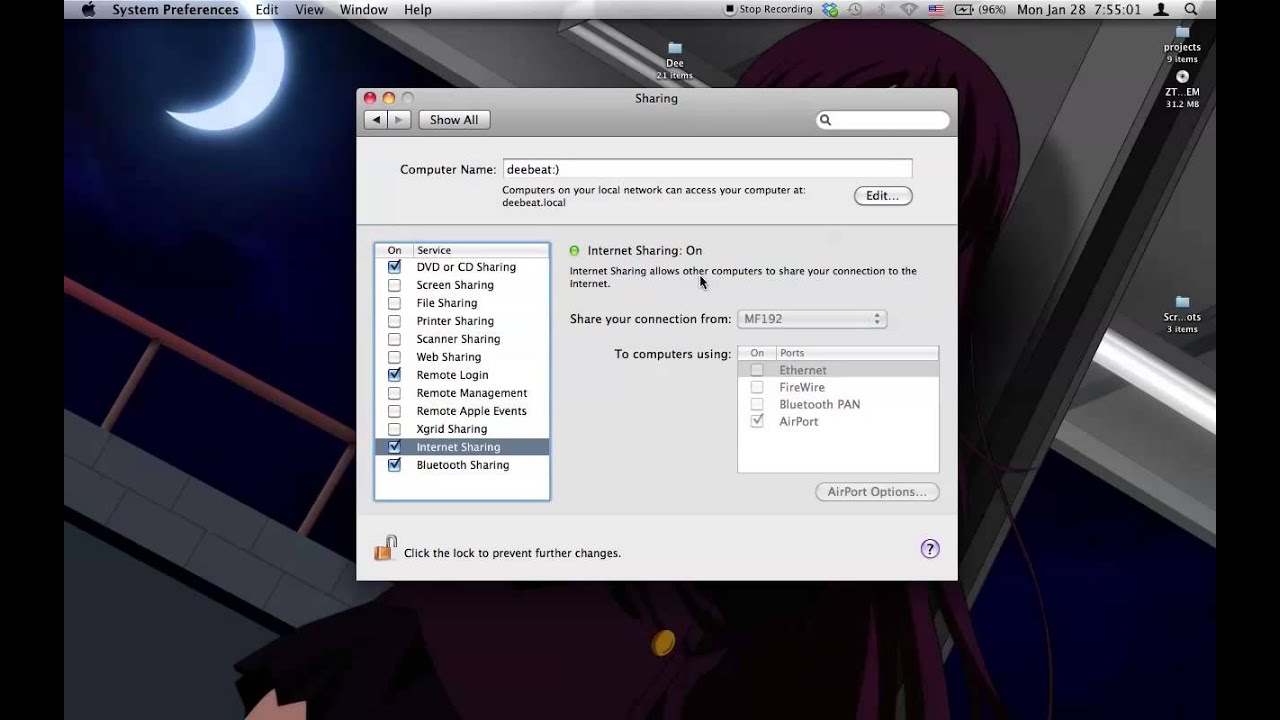Open the AirPort Wi-Fi status menu
The width and height of the screenshot is (1280, 720).
908,10
